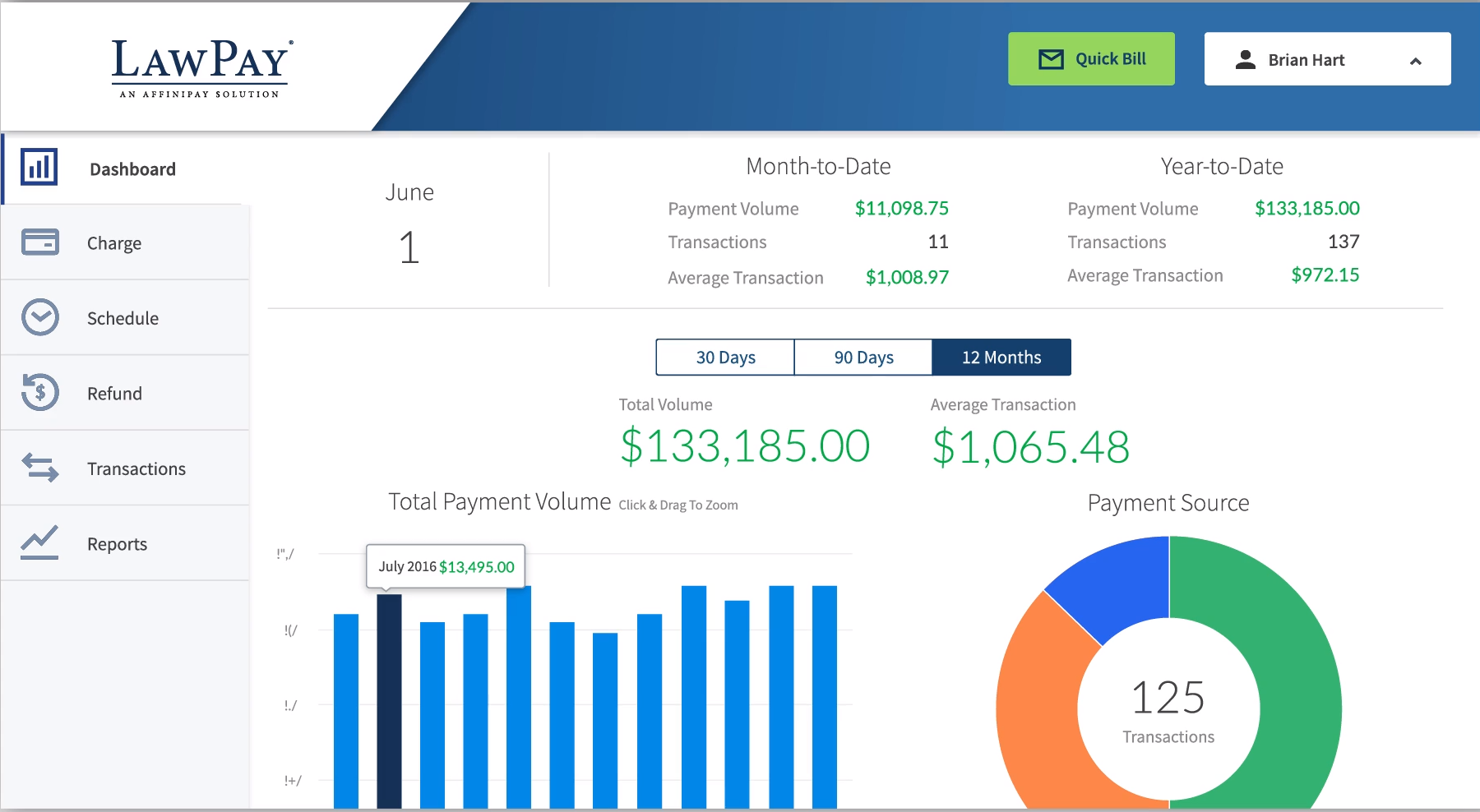Open the Charge menu item

[126, 243]
